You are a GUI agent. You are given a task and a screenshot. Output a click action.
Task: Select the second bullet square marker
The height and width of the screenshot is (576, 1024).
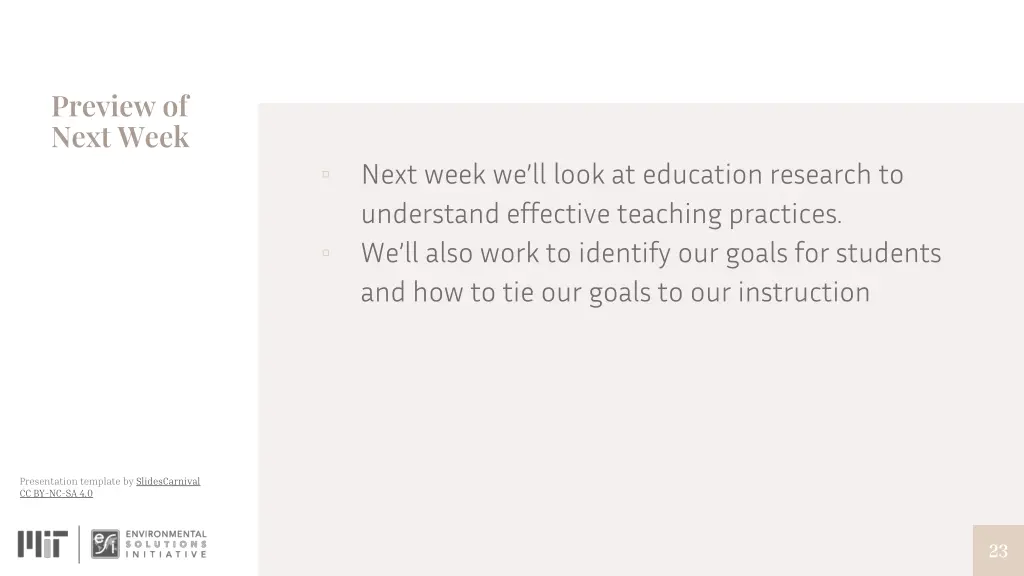tap(325, 253)
